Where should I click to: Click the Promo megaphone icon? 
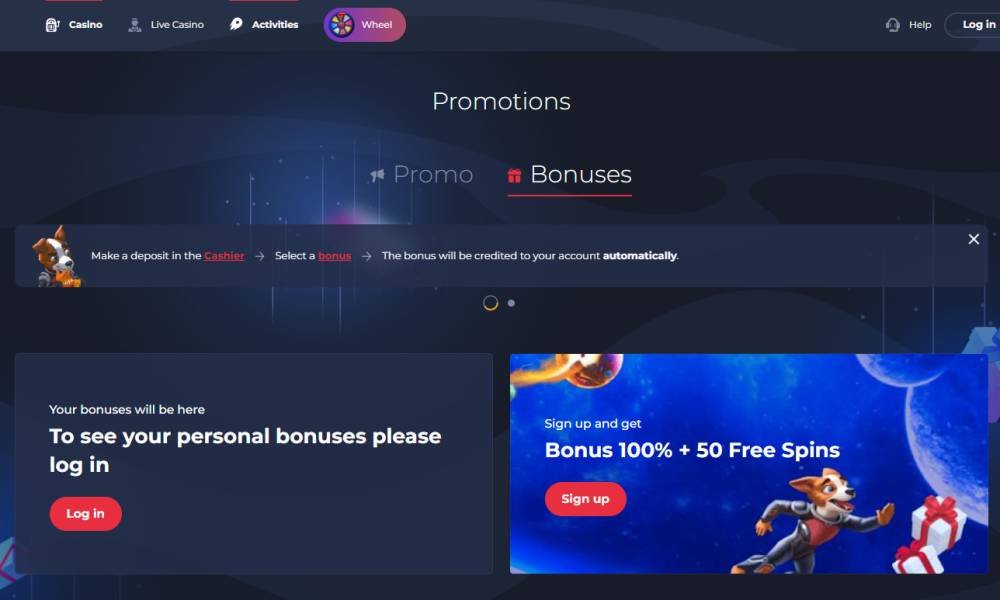(x=378, y=175)
